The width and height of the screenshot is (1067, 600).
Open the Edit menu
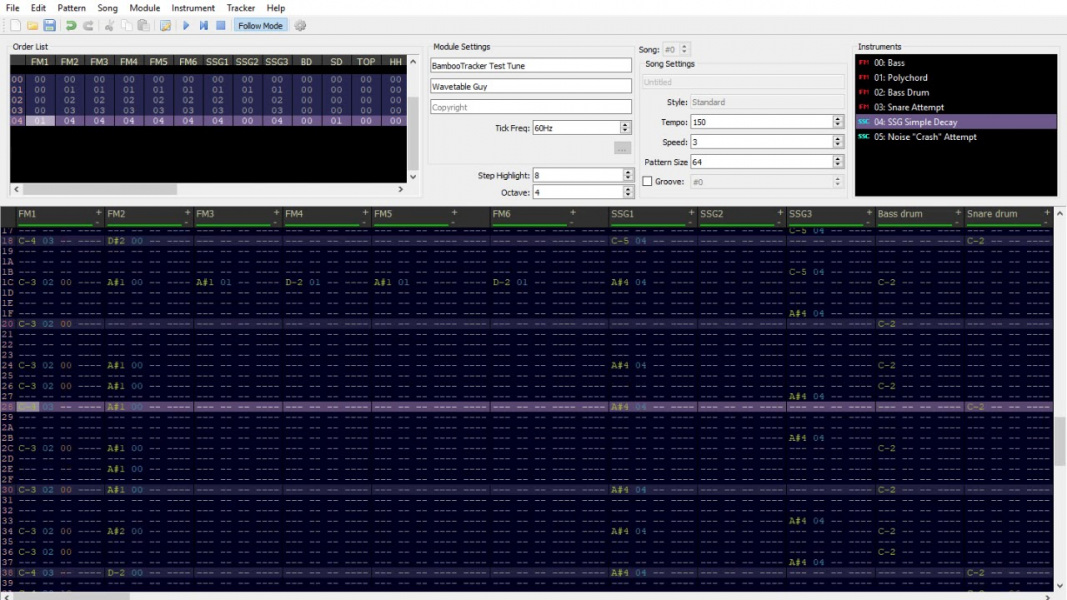click(38, 8)
